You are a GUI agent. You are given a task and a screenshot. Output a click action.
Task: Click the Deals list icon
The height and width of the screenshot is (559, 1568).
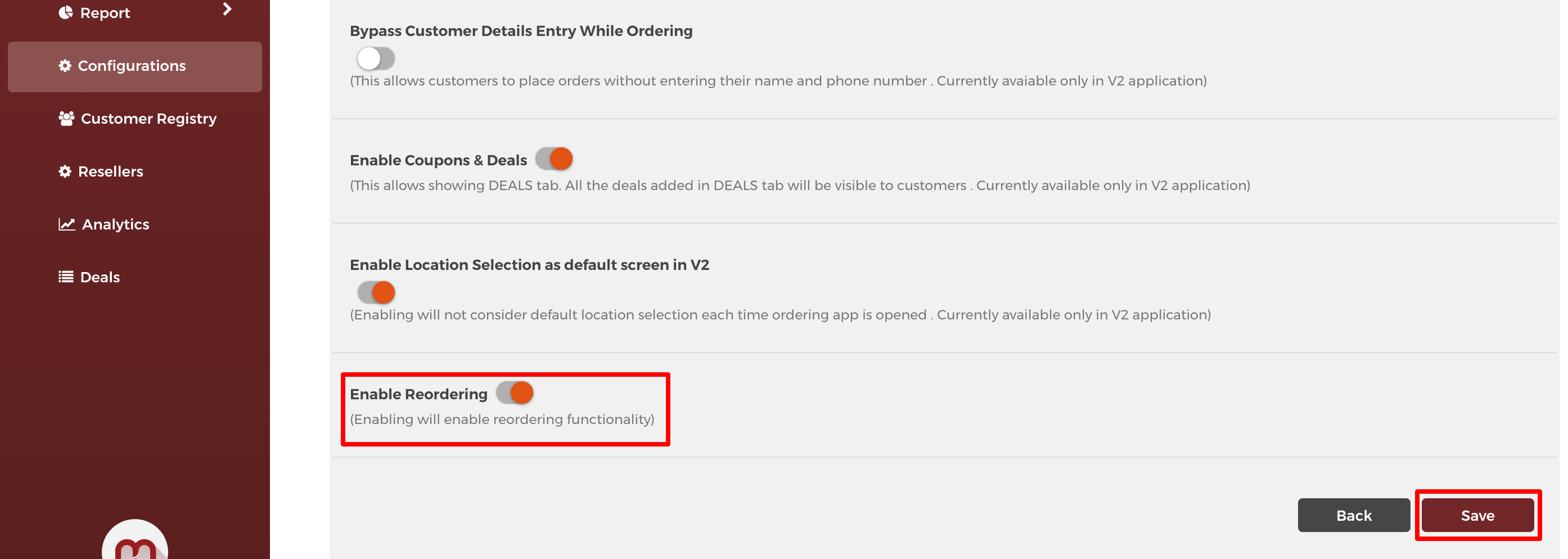click(66, 277)
